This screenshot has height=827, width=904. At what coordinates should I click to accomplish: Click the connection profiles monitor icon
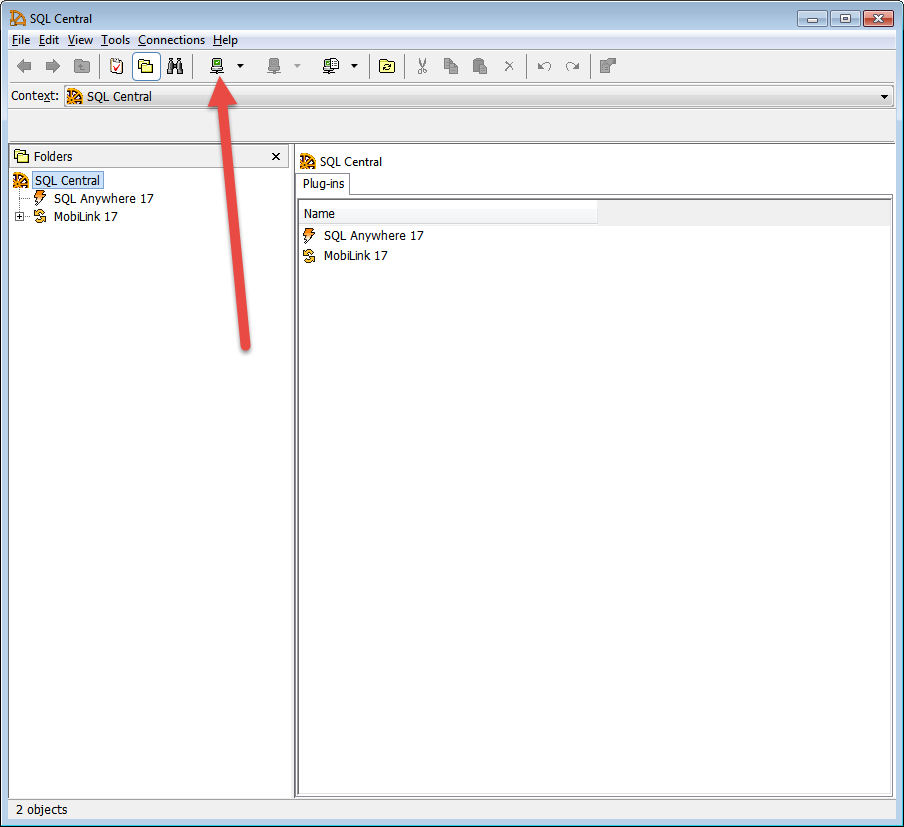pos(331,66)
